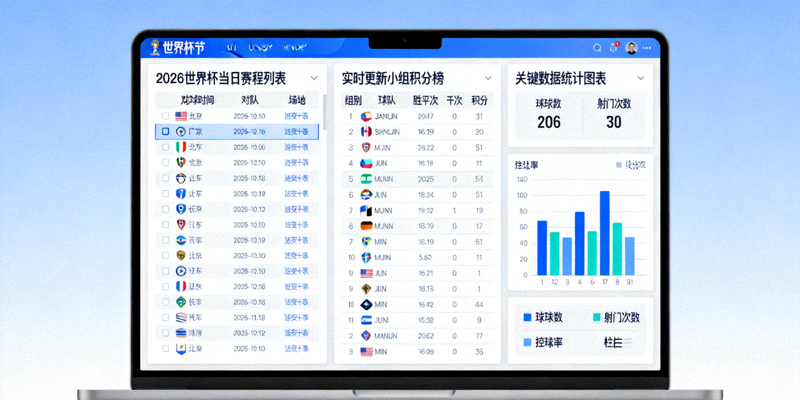Click the French flag icon in schedule list
The height and width of the screenshot is (400, 800).
pyautogui.click(x=181, y=286)
